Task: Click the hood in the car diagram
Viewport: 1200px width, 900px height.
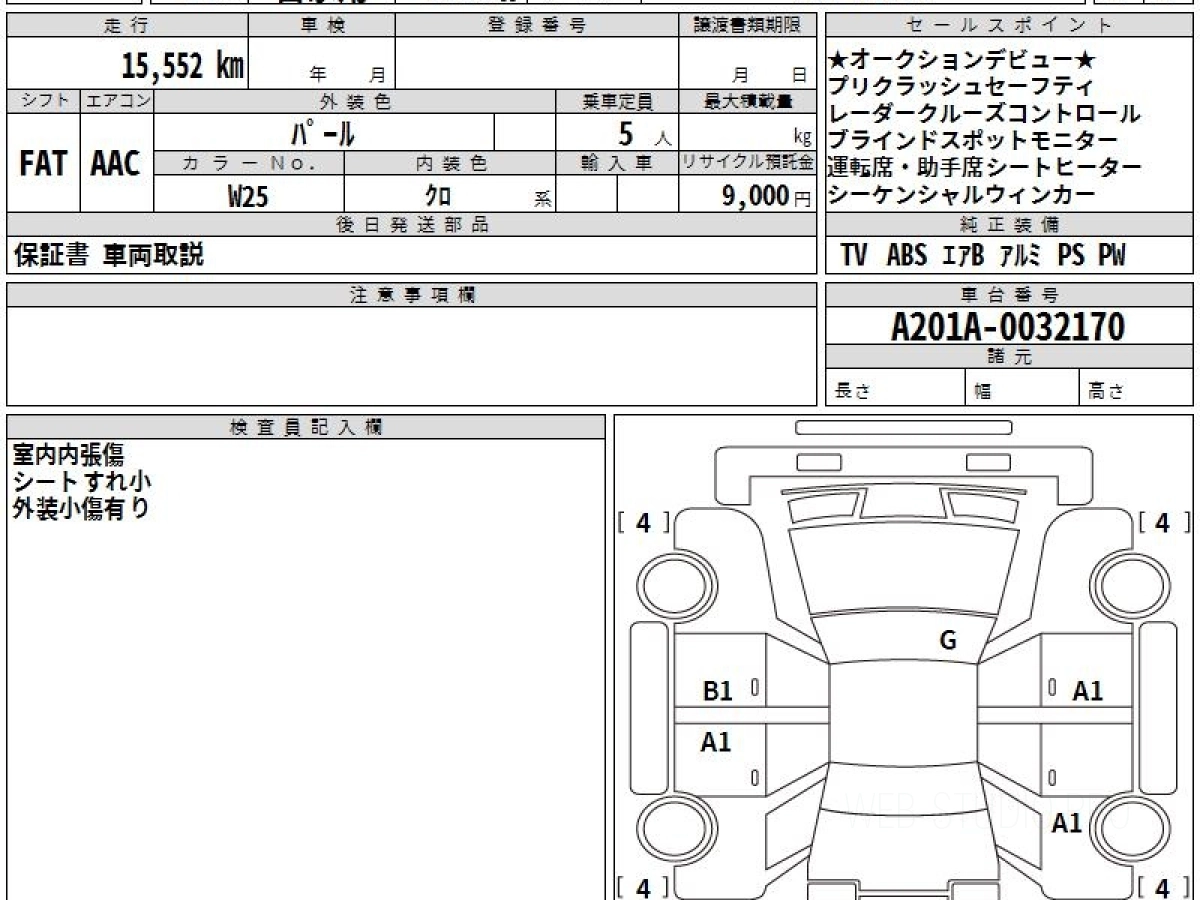Action: 903,570
